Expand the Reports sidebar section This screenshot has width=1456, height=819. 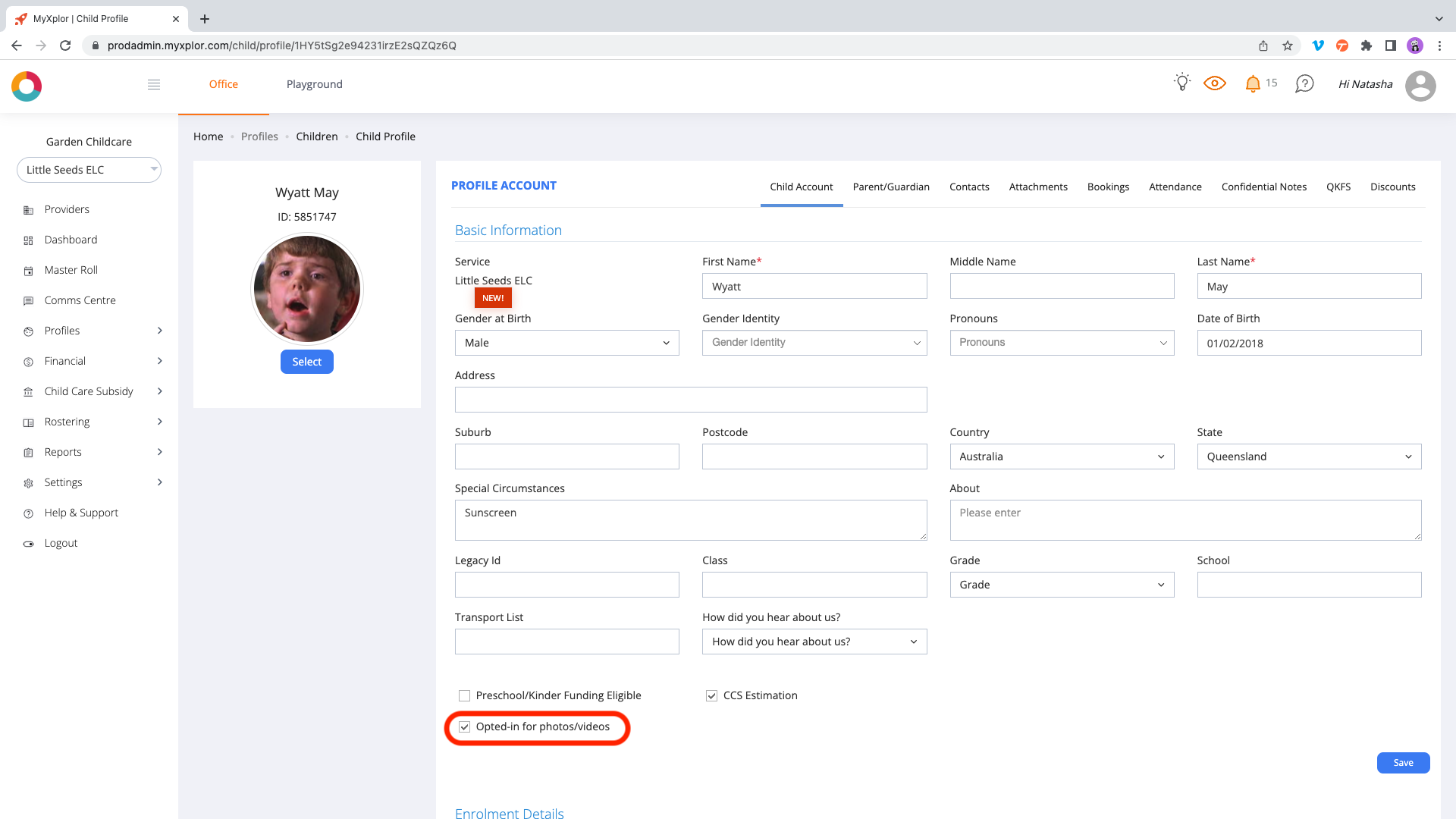[x=63, y=452]
